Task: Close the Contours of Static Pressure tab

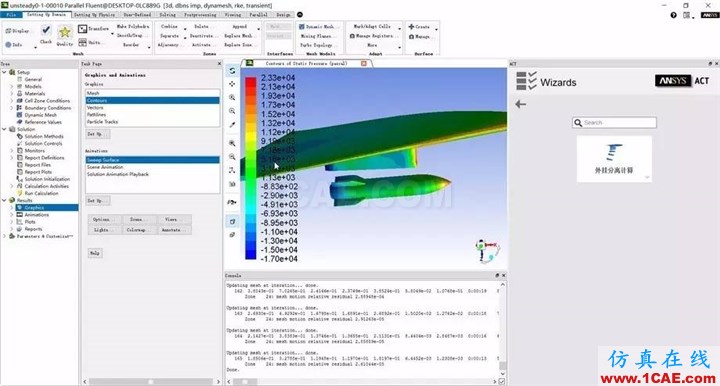Action: coord(364,63)
